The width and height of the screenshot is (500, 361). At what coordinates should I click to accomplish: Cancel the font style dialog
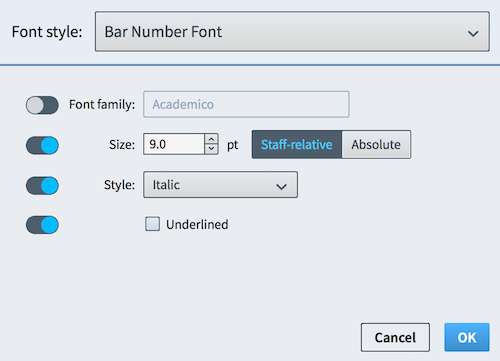[395, 337]
